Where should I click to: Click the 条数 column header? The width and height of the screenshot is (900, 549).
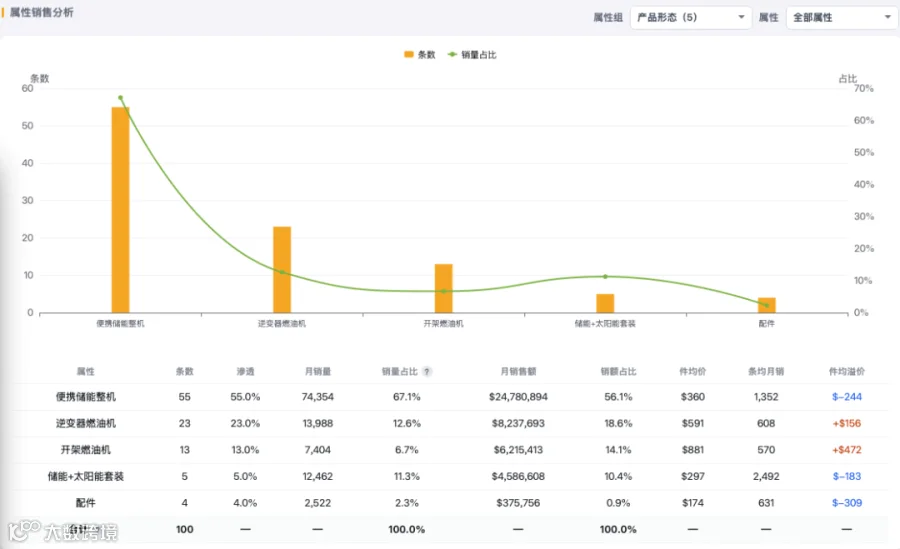pyautogui.click(x=184, y=372)
